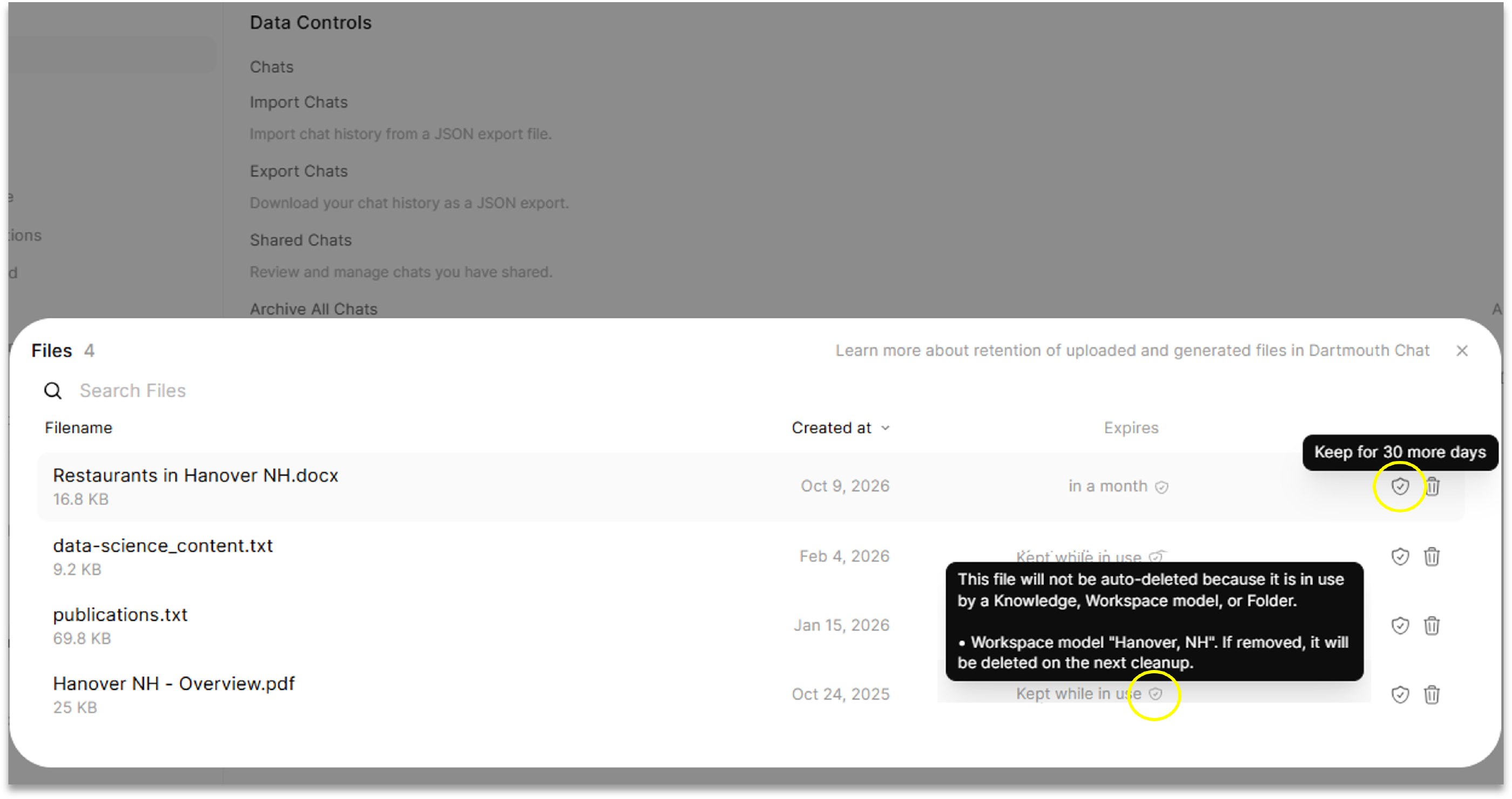Click the 'in a month' expiry text

(1108, 486)
